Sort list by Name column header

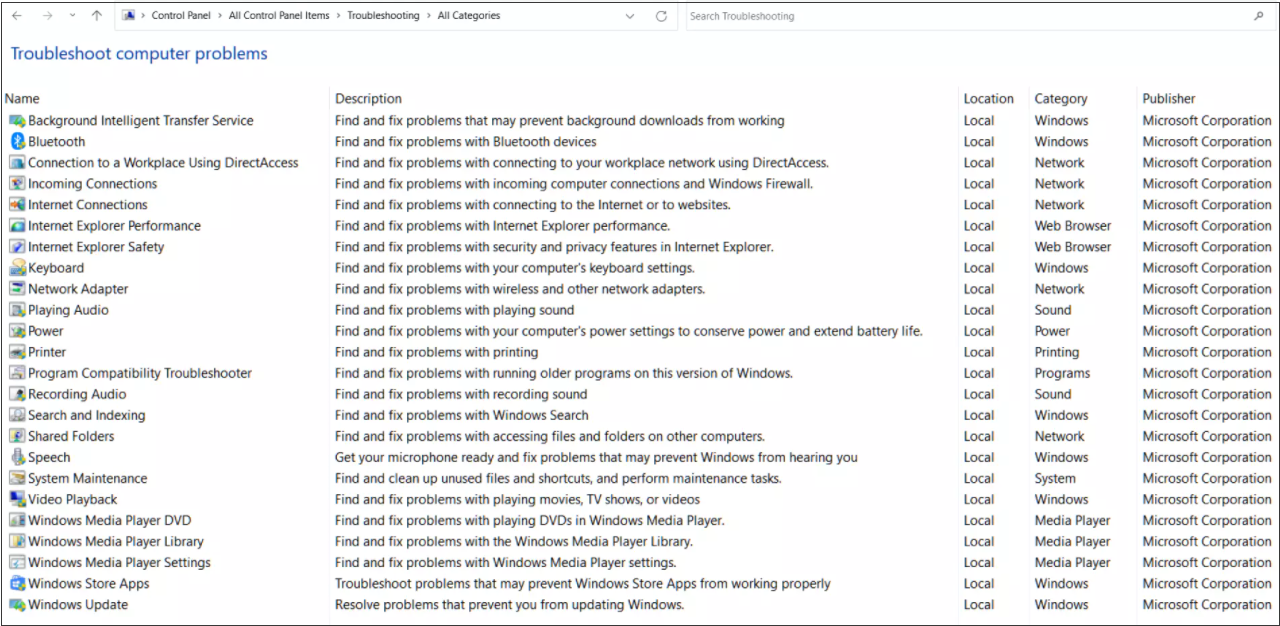point(22,99)
